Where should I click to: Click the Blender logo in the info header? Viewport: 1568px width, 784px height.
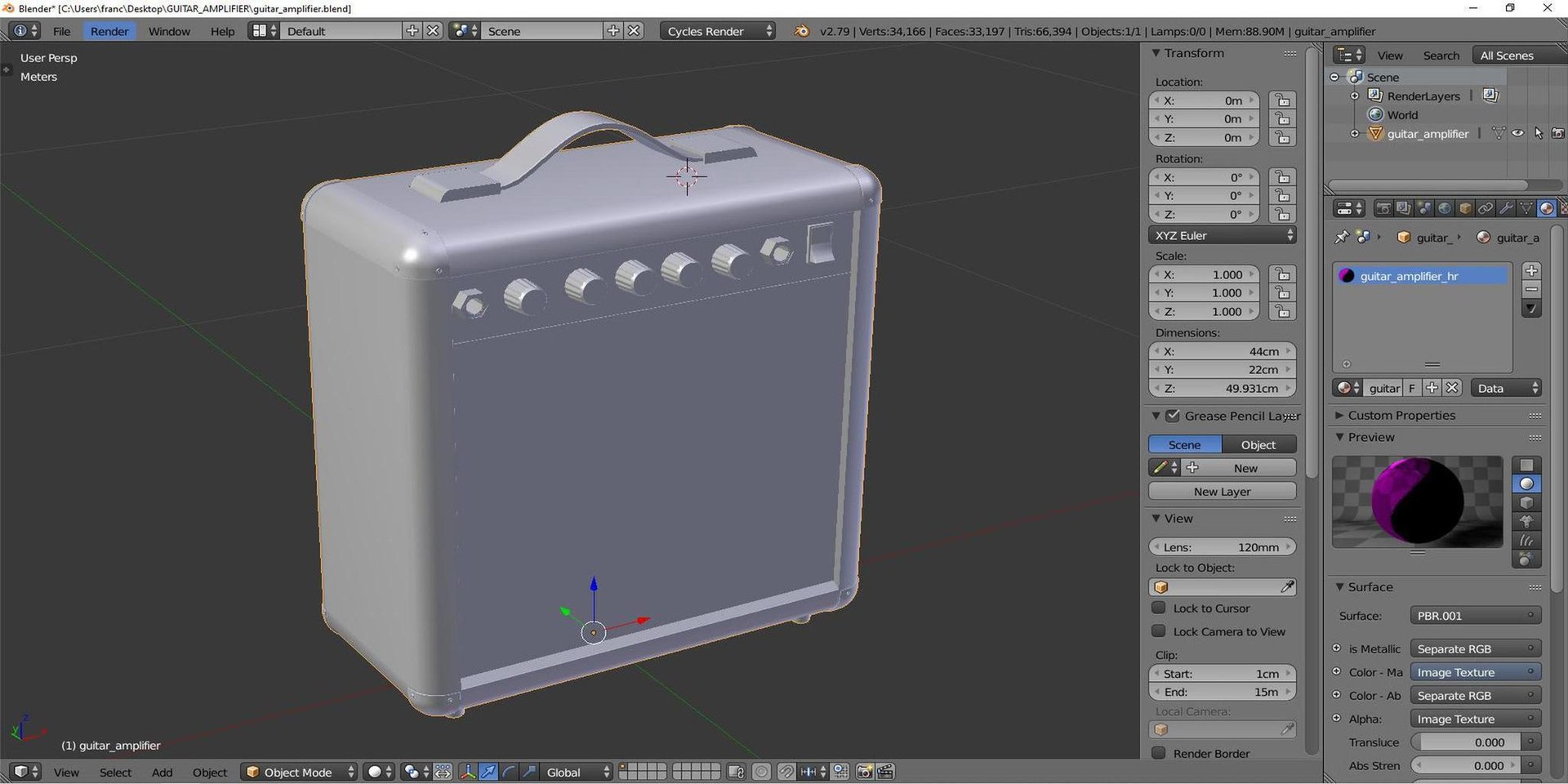pyautogui.click(x=801, y=31)
